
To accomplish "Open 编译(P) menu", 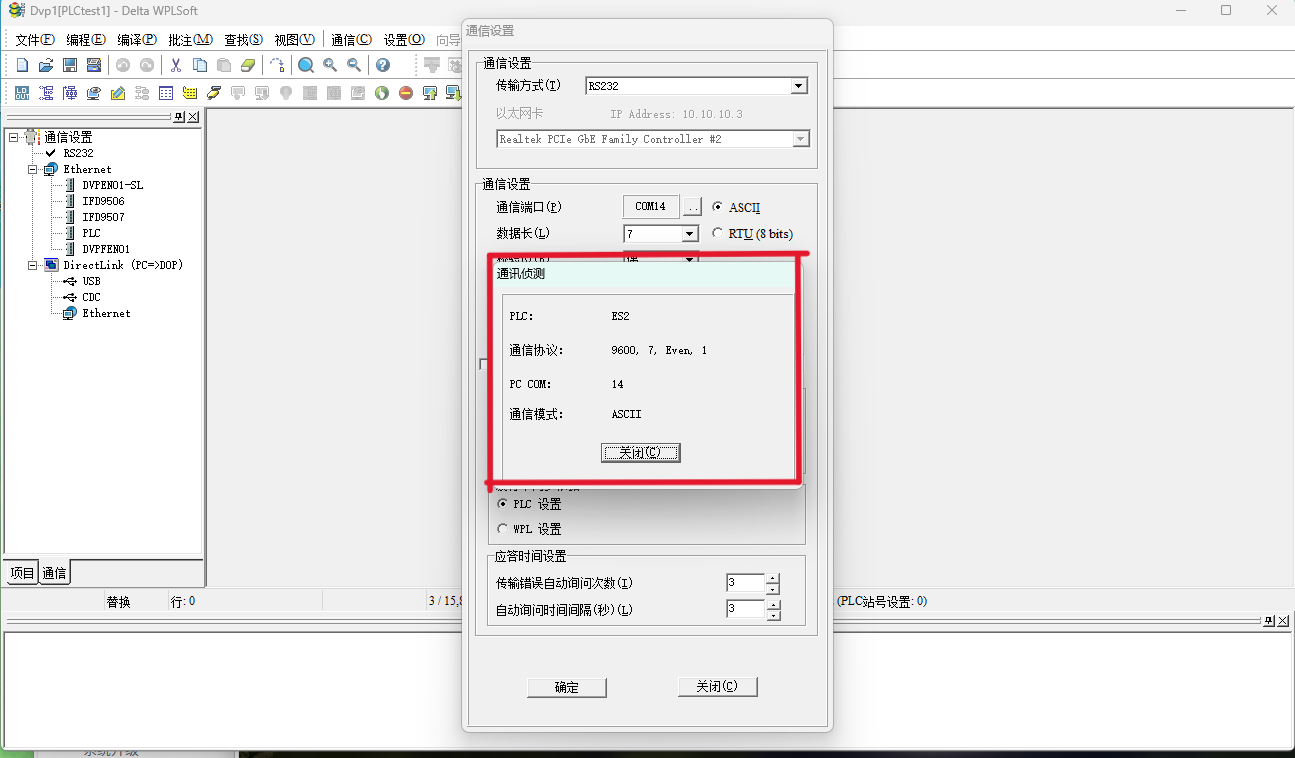I will (137, 40).
